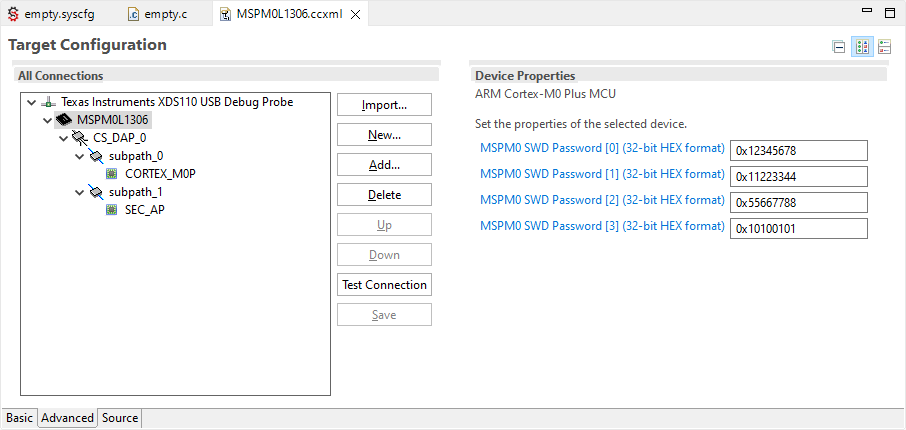Collapse the subpath_0 tree node

click(79, 156)
